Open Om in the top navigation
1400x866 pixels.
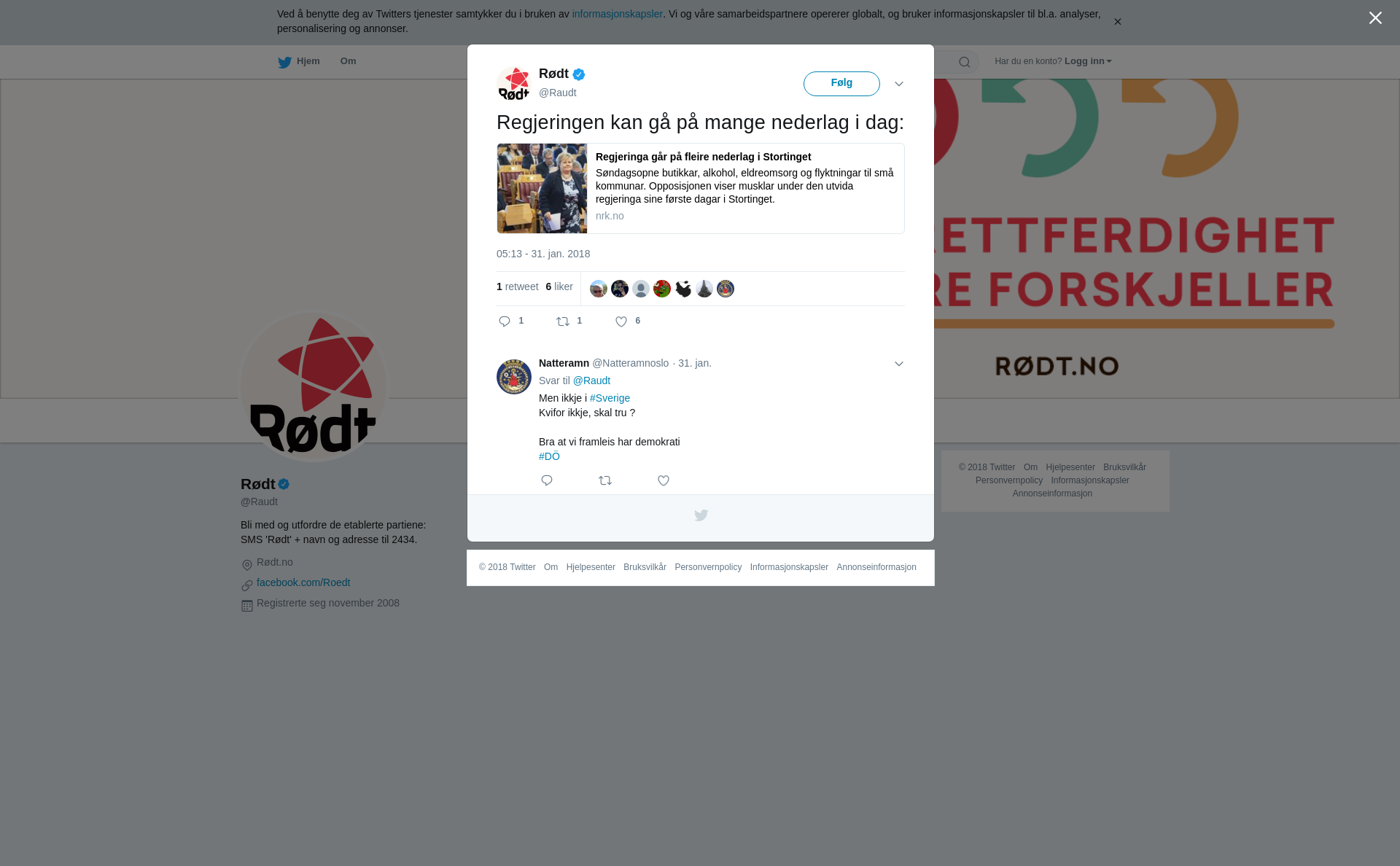348,61
